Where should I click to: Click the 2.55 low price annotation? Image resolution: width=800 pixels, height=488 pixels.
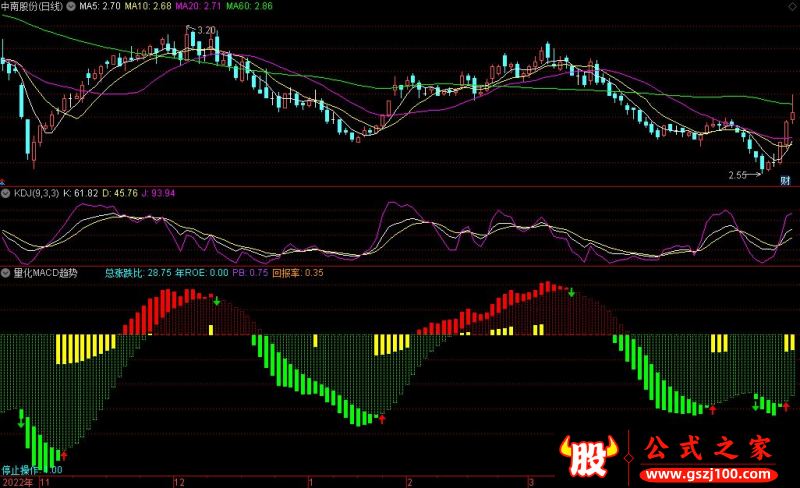pyautogui.click(x=738, y=176)
